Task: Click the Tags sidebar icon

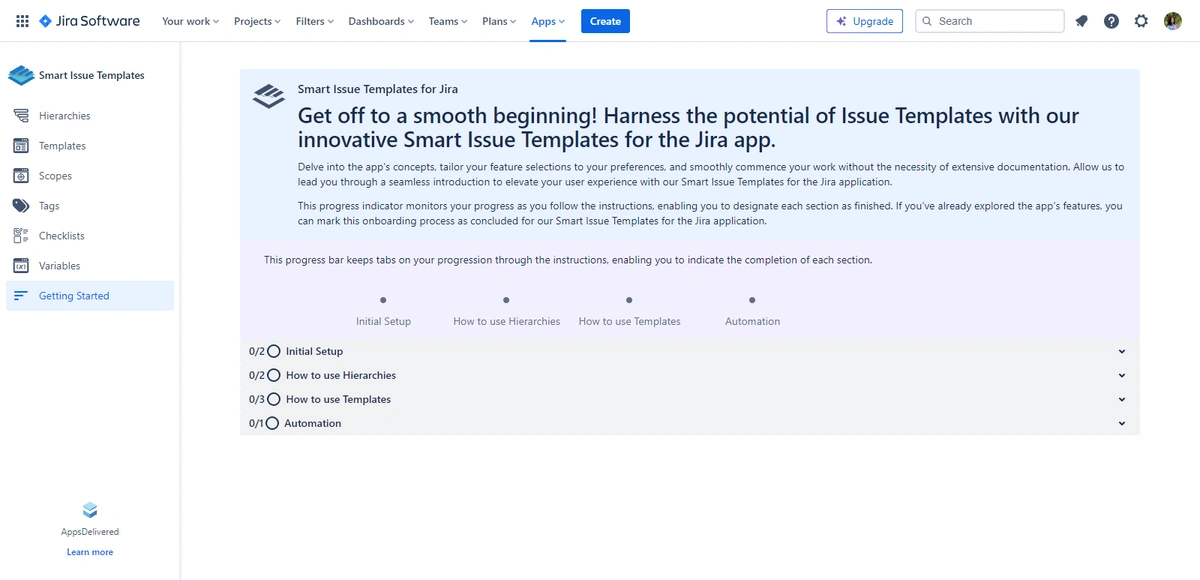Action: (x=21, y=206)
